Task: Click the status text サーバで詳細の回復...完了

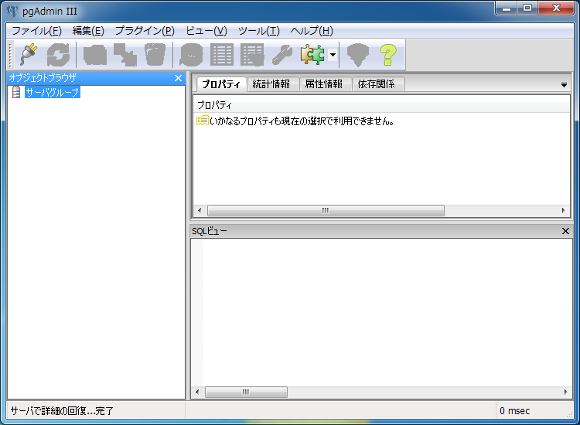Action: pyautogui.click(x=62, y=411)
